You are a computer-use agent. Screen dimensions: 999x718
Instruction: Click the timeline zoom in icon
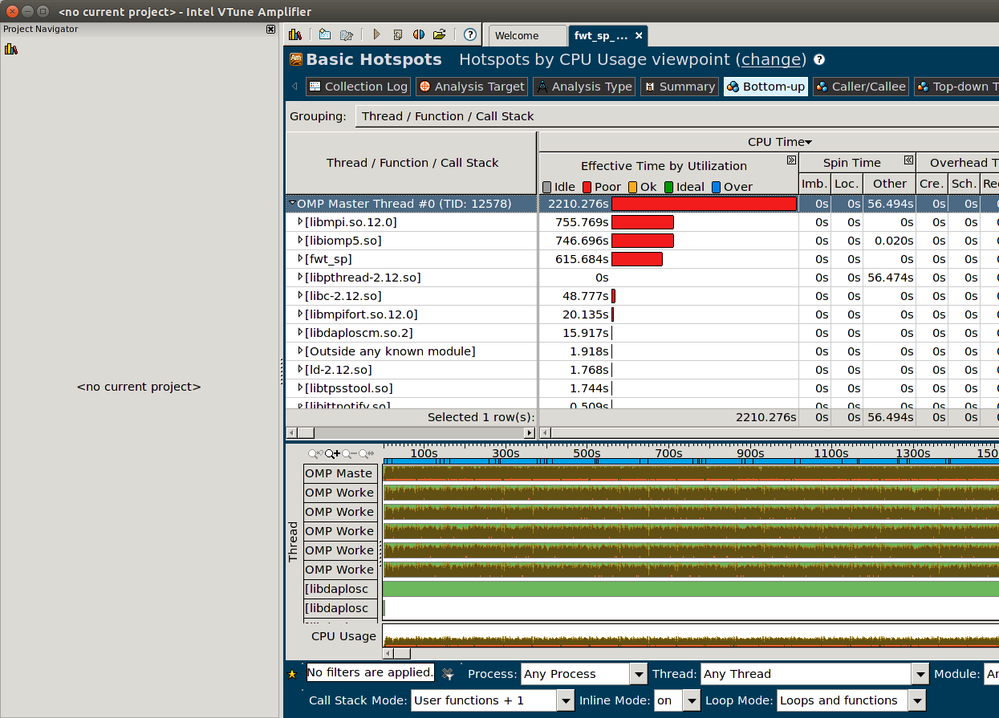[332, 454]
